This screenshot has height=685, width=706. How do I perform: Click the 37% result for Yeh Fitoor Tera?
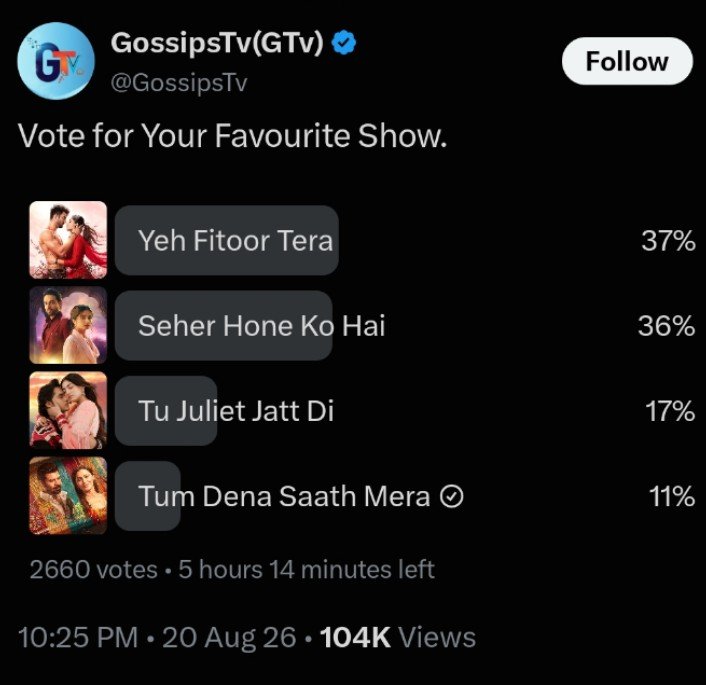pyautogui.click(x=669, y=240)
